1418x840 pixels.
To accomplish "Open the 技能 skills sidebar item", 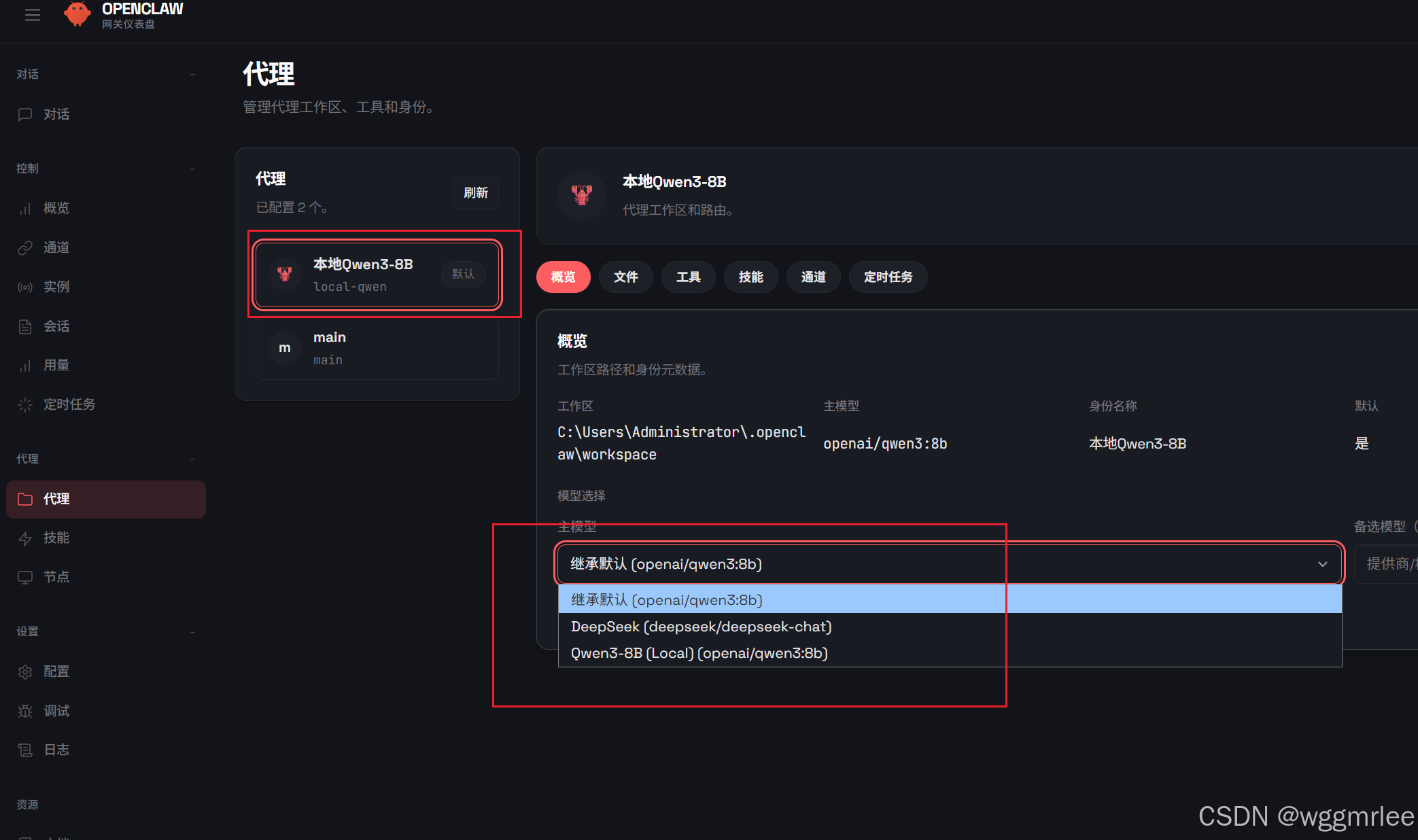I will (x=56, y=538).
